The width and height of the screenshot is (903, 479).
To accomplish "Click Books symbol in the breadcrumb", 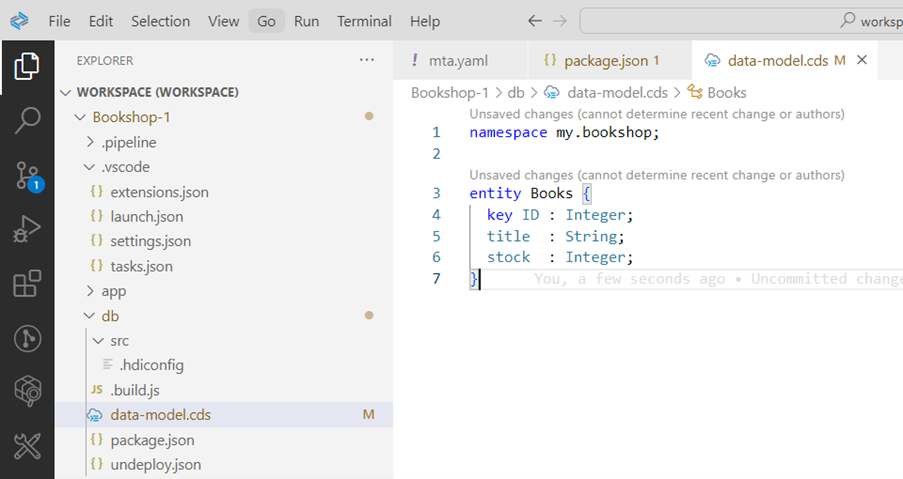I will pos(727,93).
